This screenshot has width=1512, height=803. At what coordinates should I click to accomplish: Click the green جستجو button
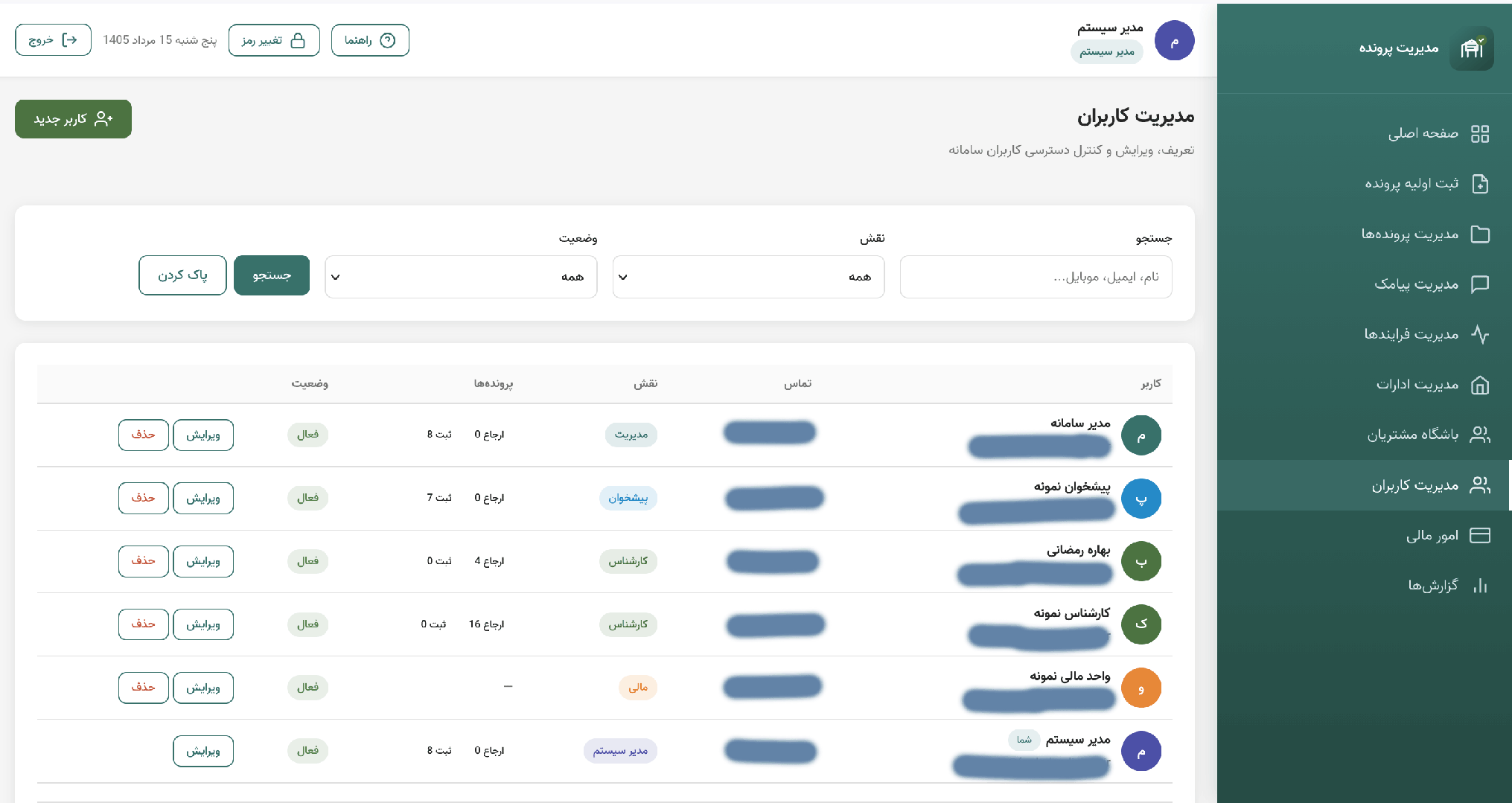tap(272, 275)
